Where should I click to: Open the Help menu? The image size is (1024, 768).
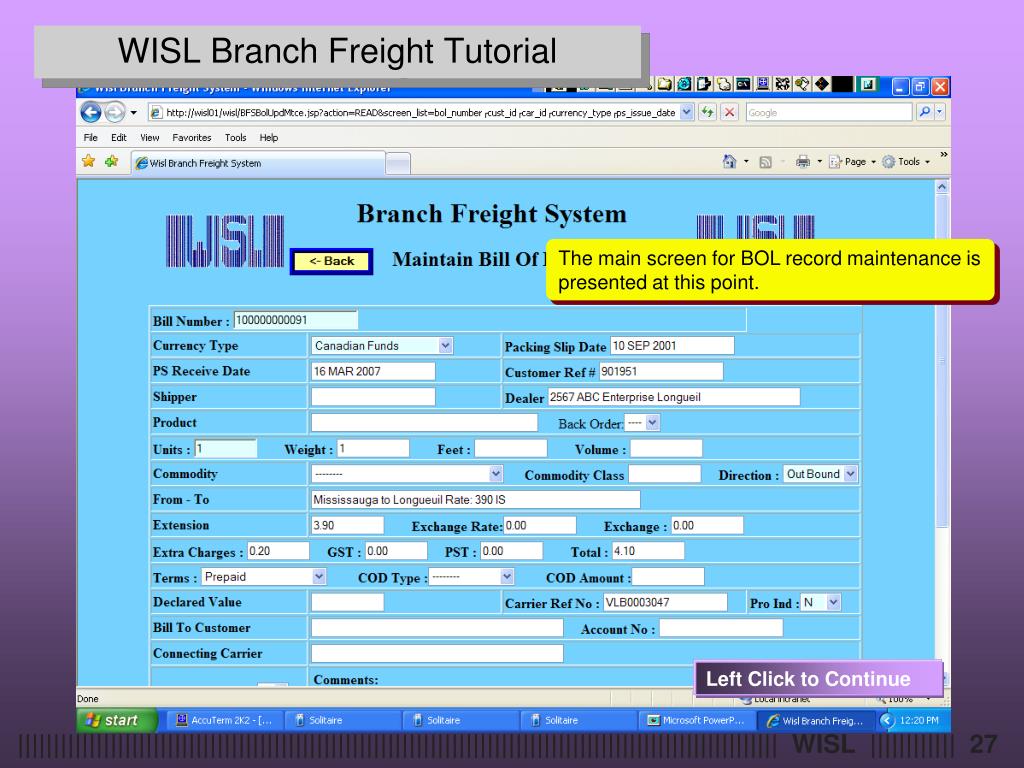(x=269, y=138)
